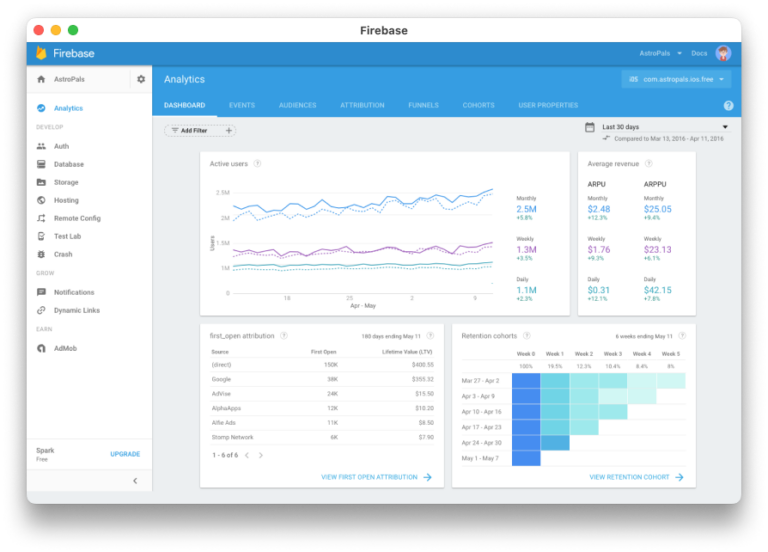768x552 pixels.
Task: Expand the AstroPals project dropdown in header
Action: [x=660, y=53]
